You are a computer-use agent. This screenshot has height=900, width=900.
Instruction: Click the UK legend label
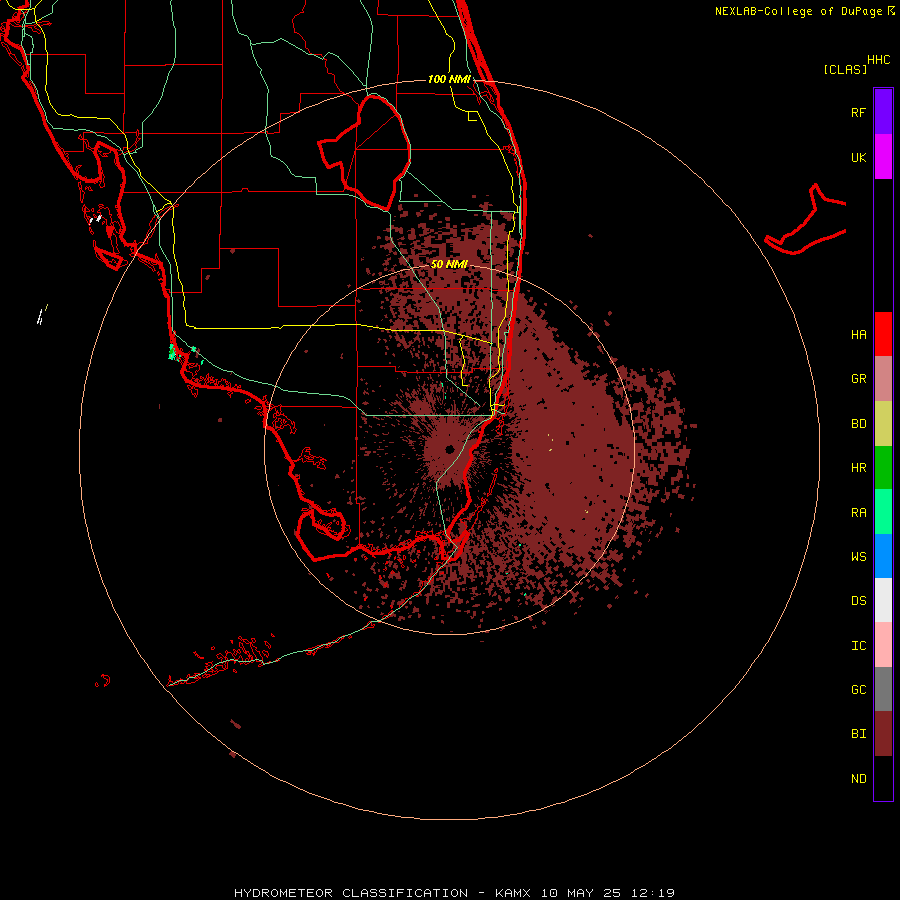point(858,158)
